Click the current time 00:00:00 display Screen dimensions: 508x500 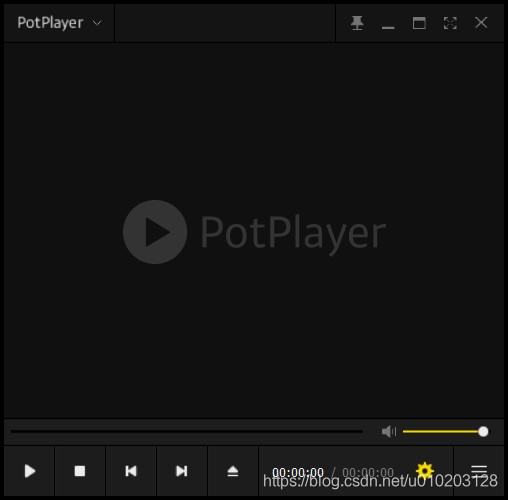pyautogui.click(x=298, y=472)
